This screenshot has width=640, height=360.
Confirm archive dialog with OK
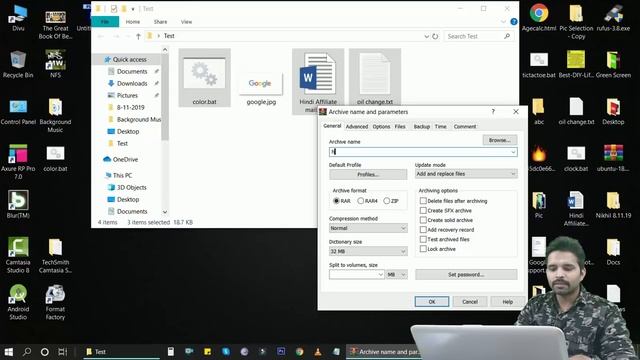click(432, 302)
